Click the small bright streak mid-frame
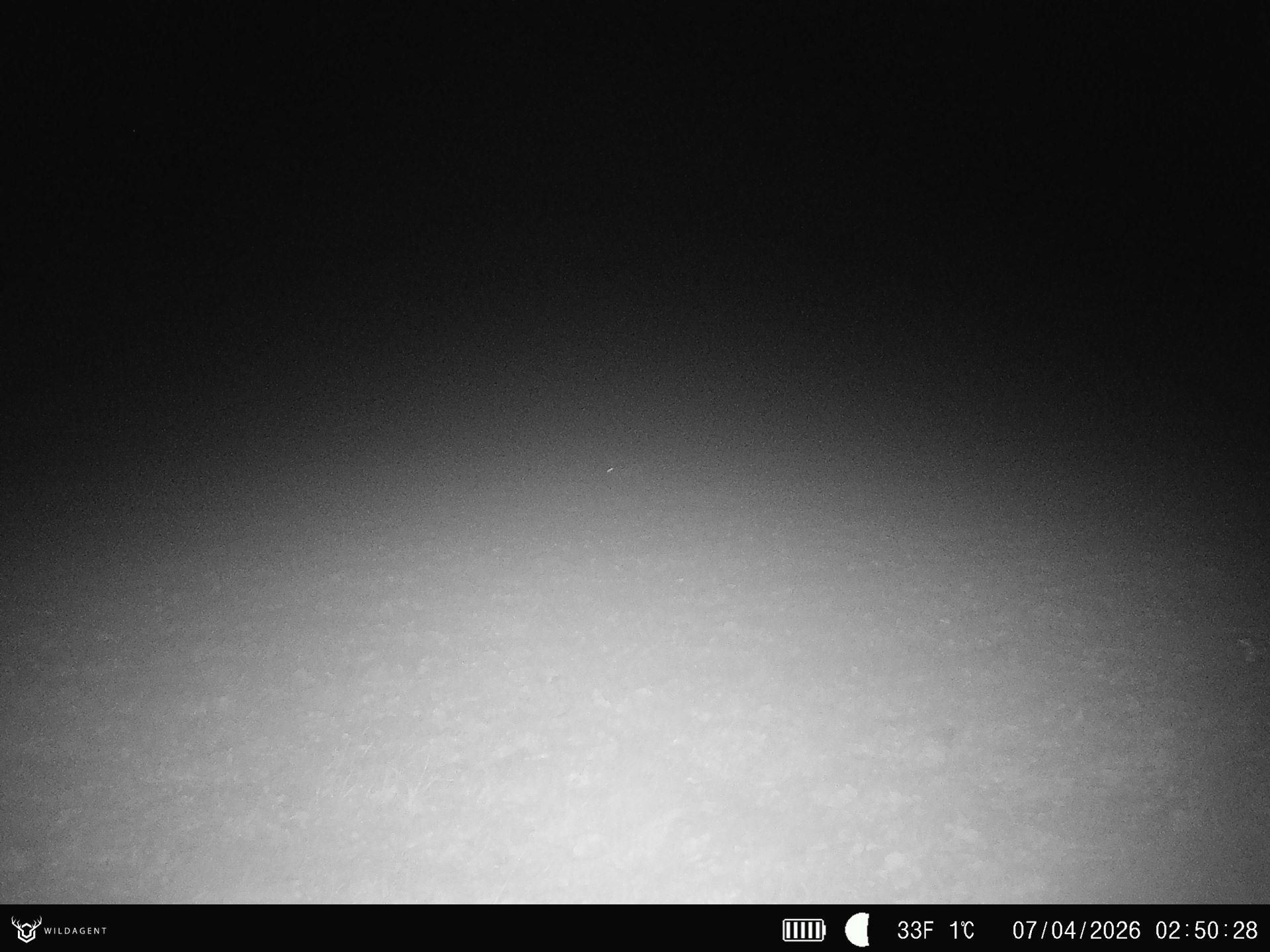 [610, 470]
